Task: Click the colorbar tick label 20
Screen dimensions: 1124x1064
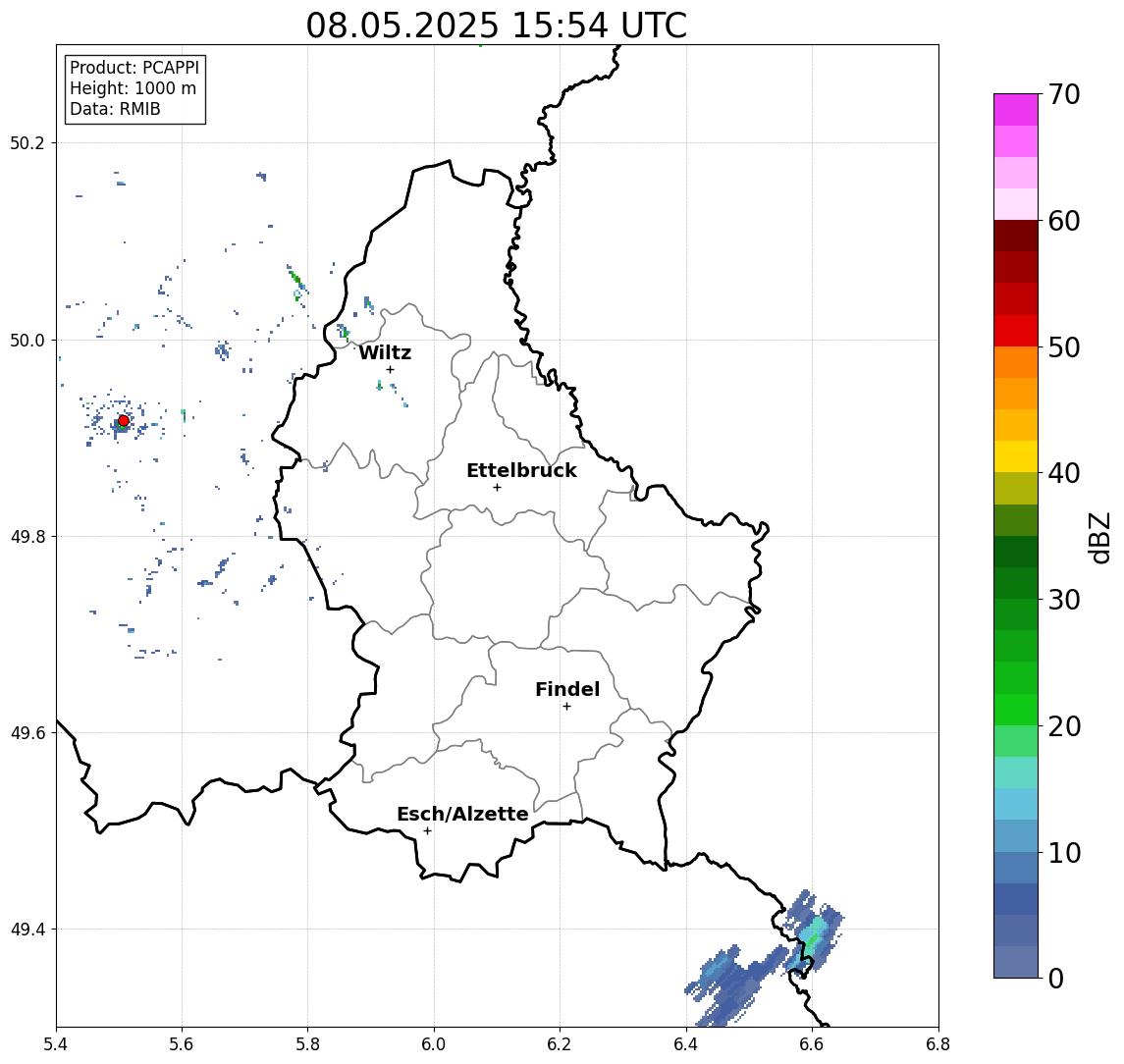Action: pos(1064,725)
